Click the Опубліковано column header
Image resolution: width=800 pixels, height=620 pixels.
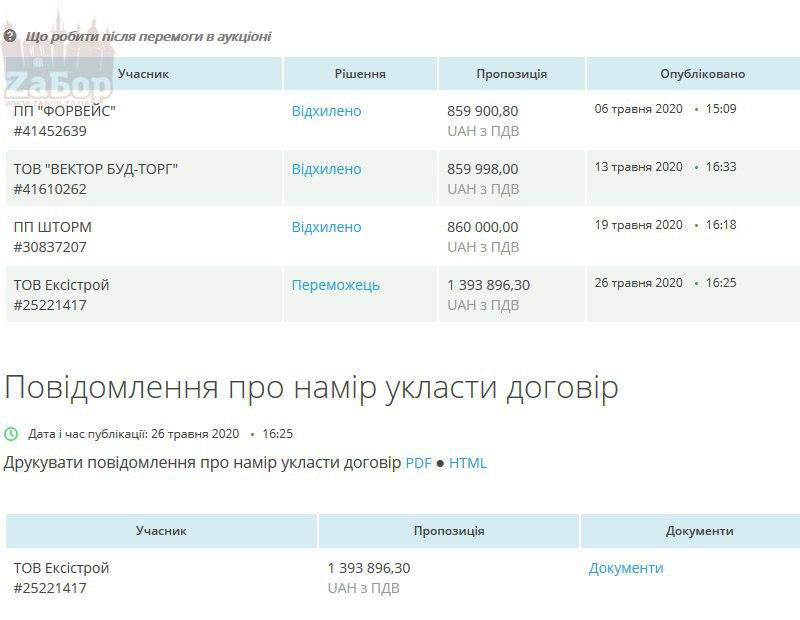pos(702,74)
